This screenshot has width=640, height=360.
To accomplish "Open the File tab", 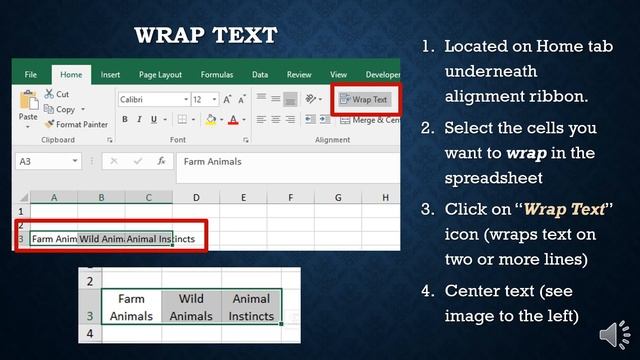I will pos(31,75).
